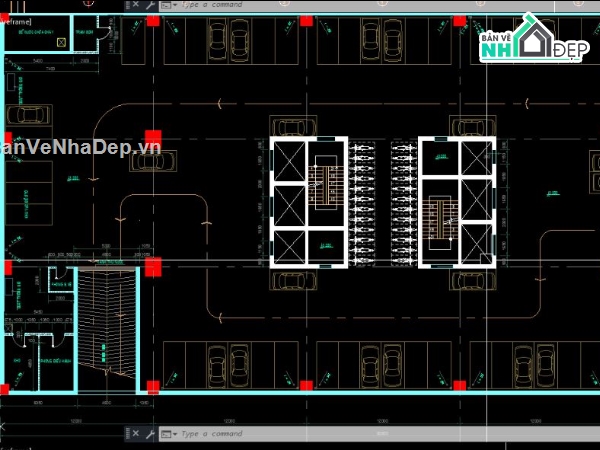Click the BanVeNhaDep.vn watermark text

80,147
